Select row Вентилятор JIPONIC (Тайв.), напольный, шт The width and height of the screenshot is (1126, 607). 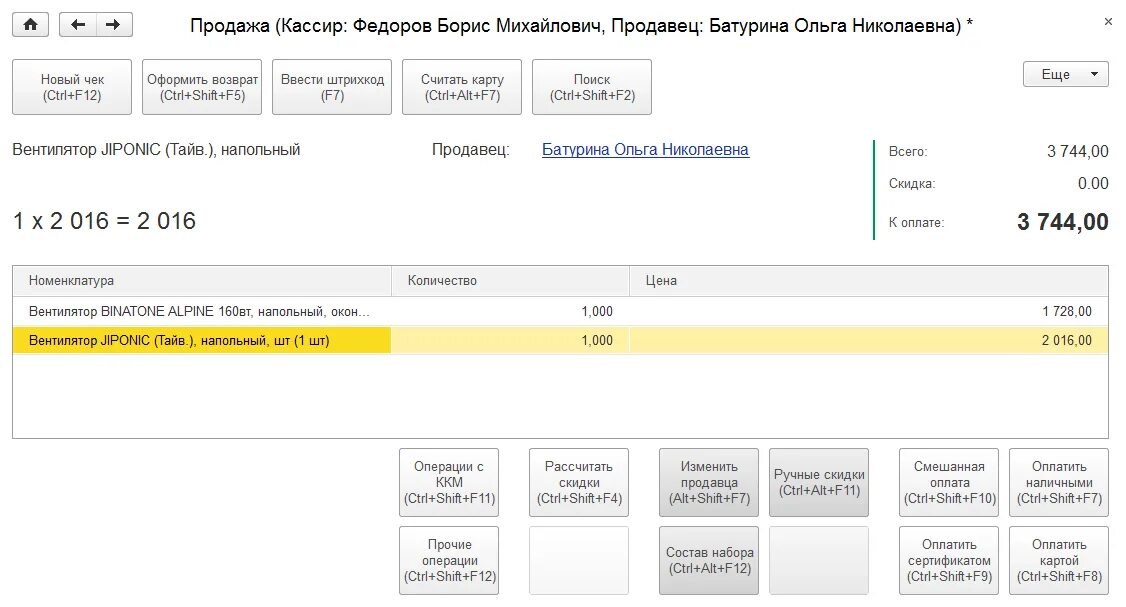tap(560, 340)
